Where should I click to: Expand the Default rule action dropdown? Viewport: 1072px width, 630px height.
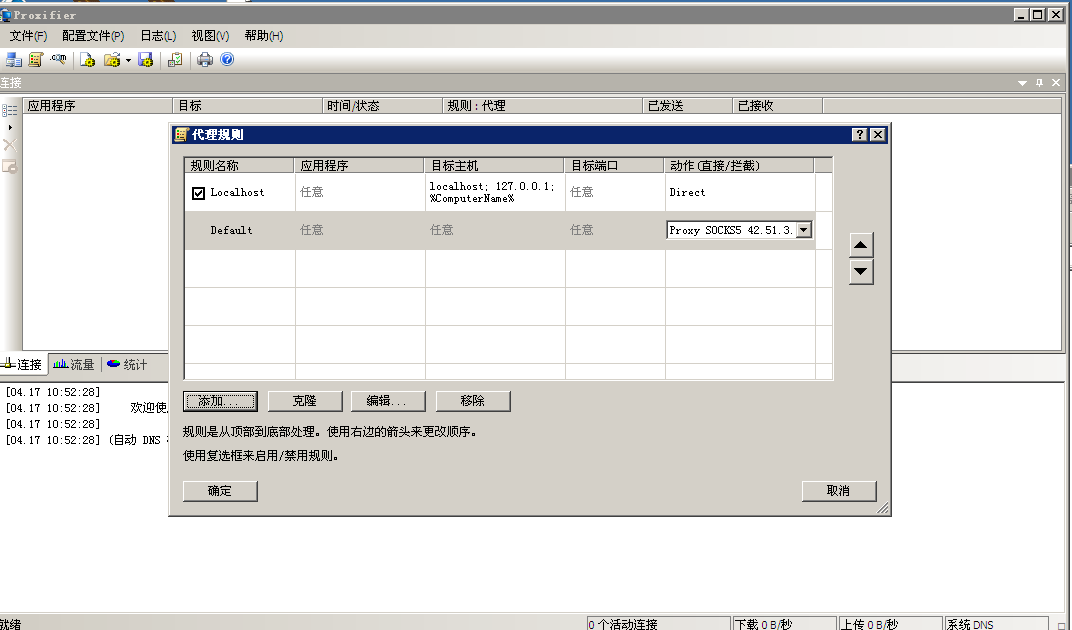(802, 230)
